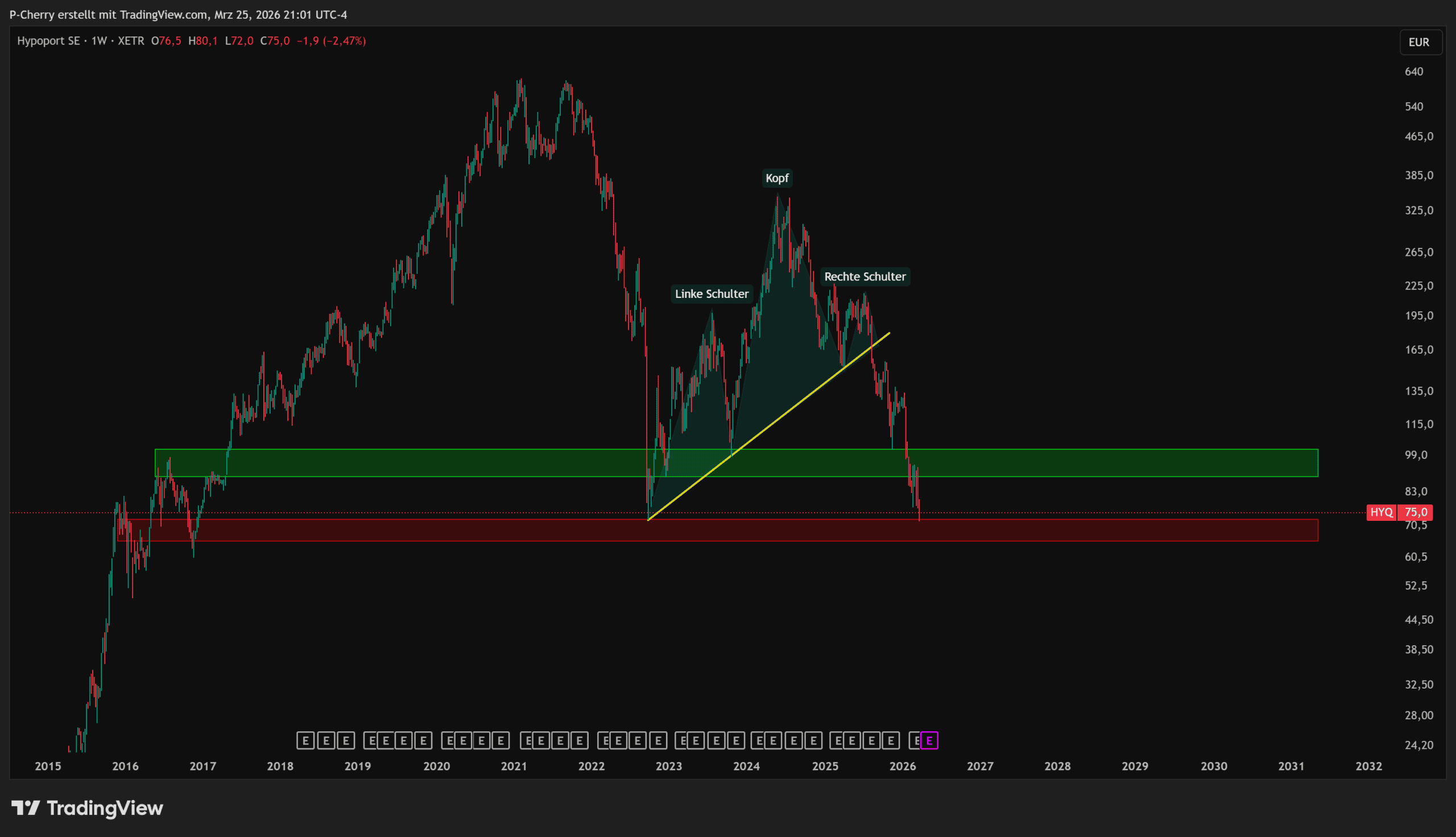The height and width of the screenshot is (837, 1456).
Task: Click the 640 level on price axis
Action: pos(1413,71)
